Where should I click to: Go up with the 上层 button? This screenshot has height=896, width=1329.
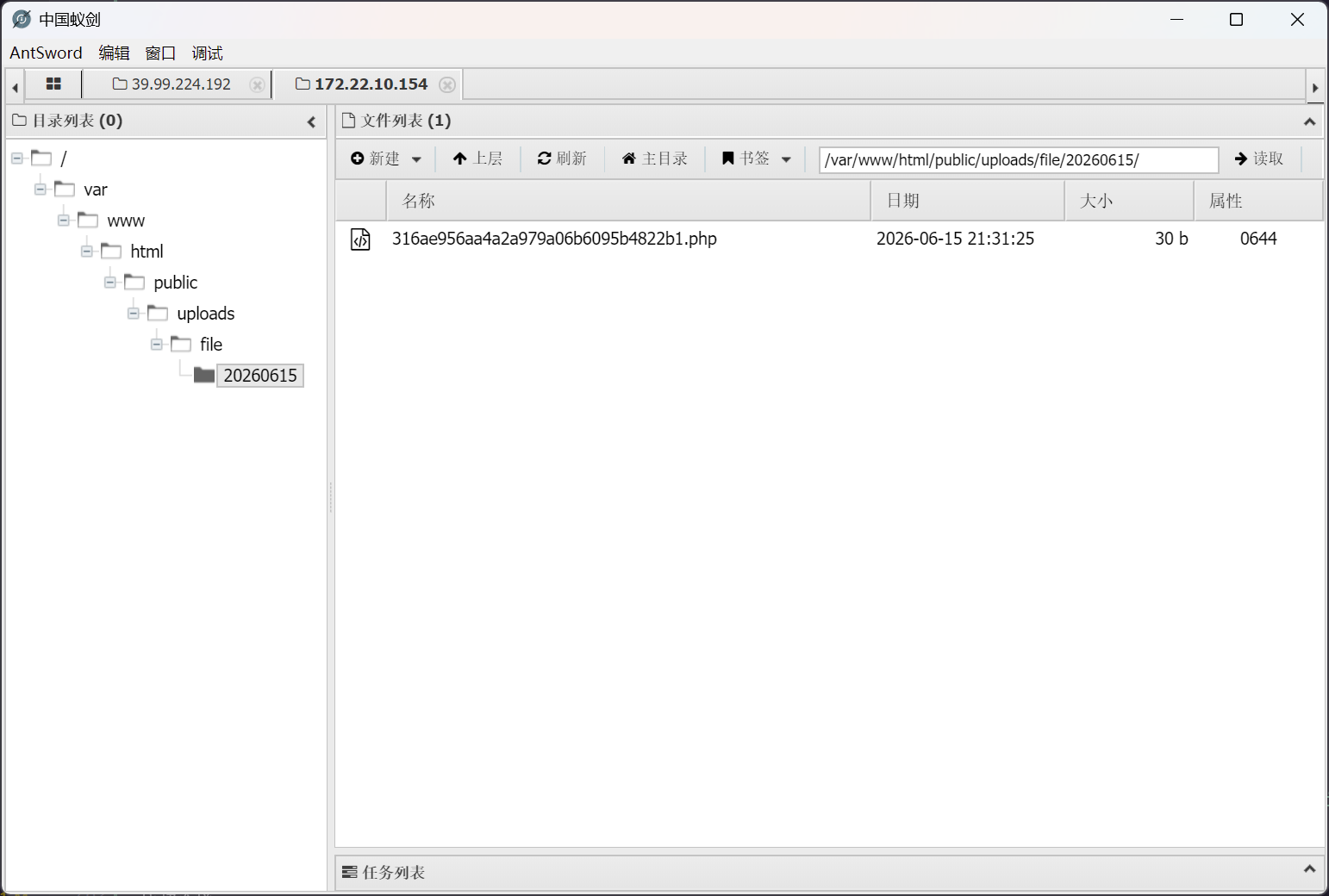[x=477, y=159]
